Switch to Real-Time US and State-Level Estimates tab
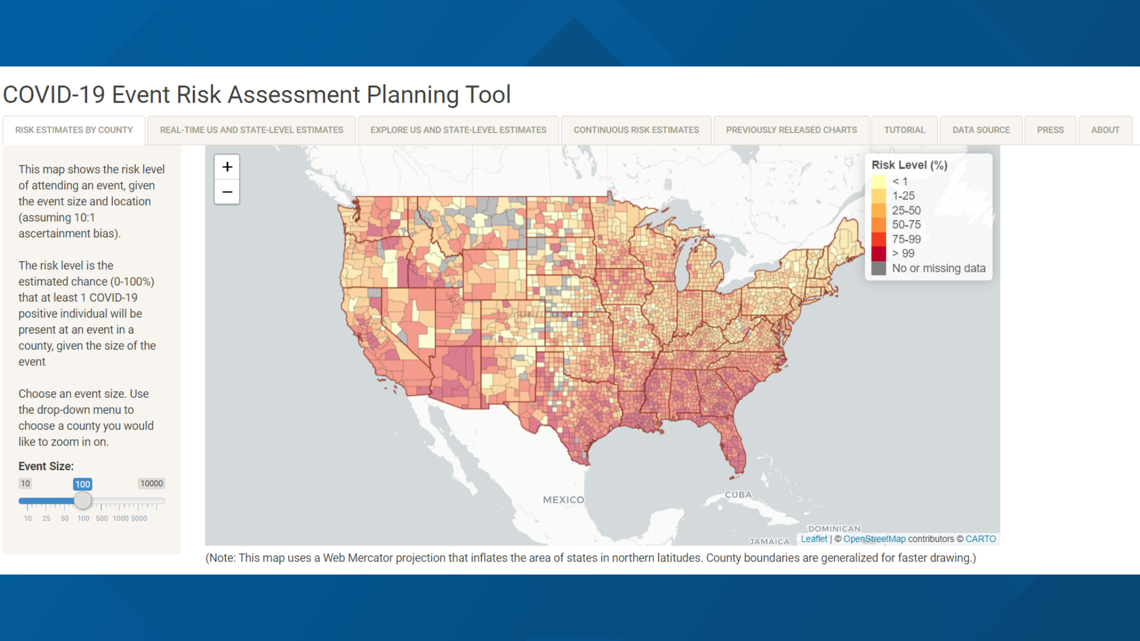 pos(251,130)
